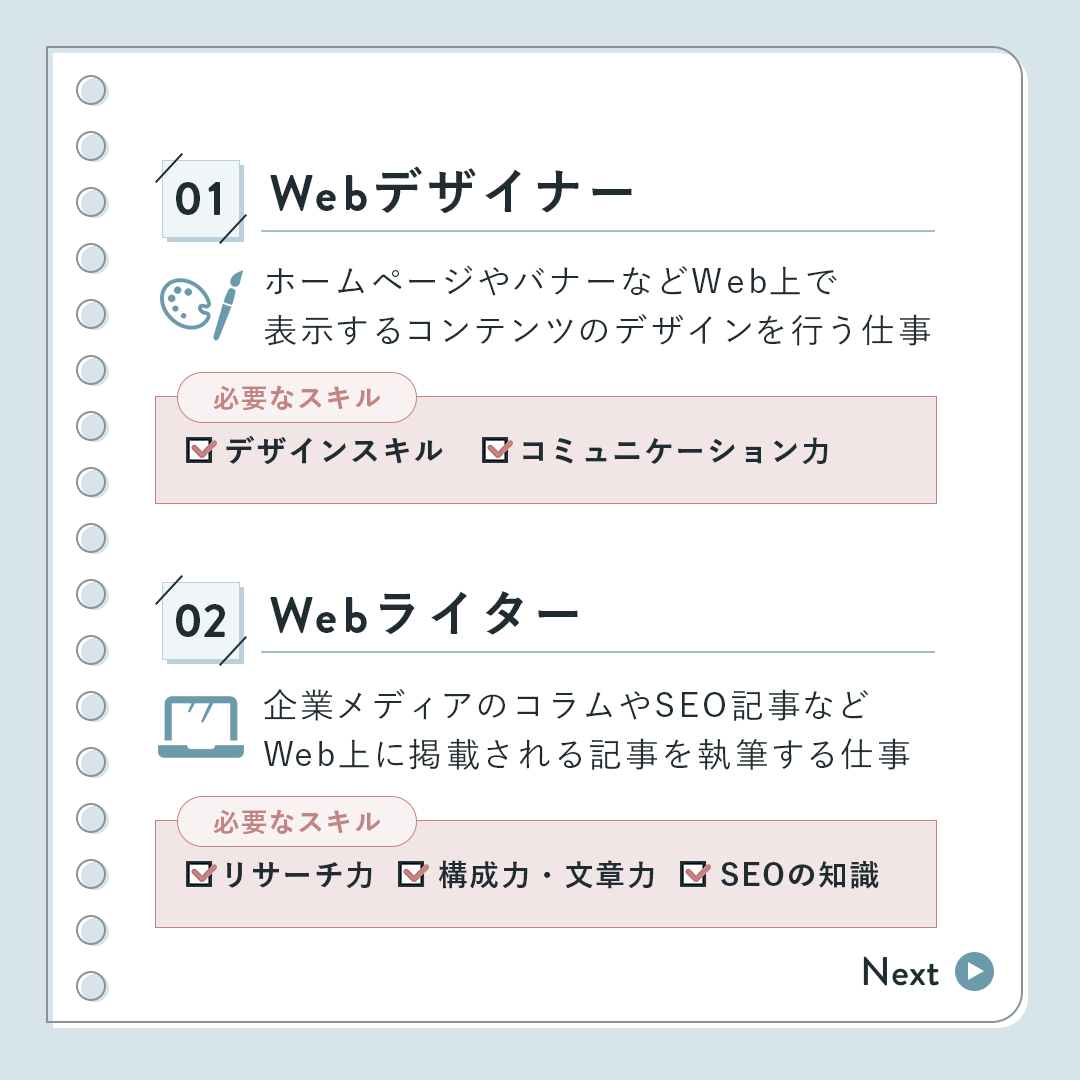1080x1080 pixels.
Task: Toggle the リサーチ力 checkbox
Action: tap(200, 874)
